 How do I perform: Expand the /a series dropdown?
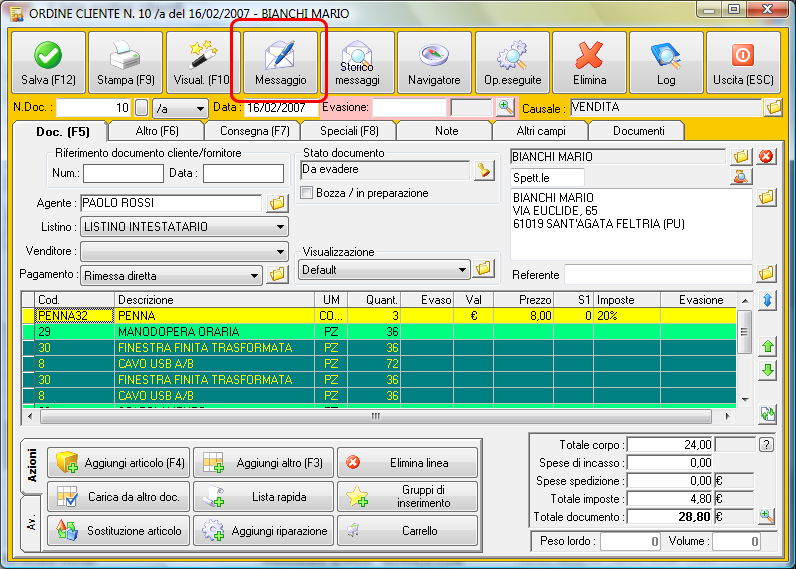pos(201,108)
